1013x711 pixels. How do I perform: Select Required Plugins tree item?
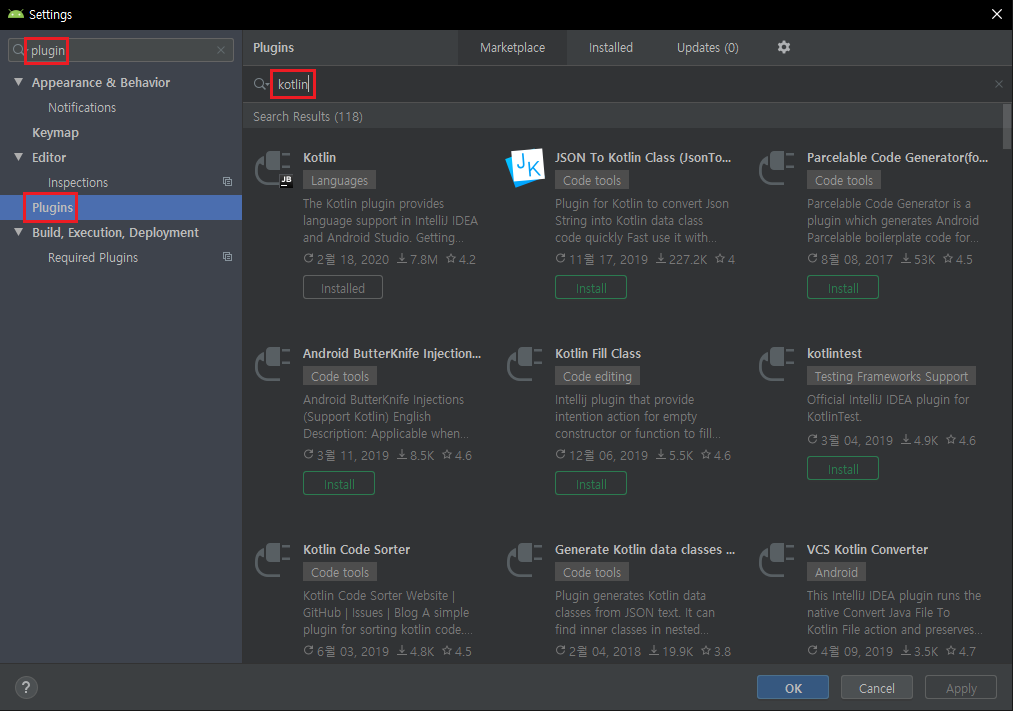pos(93,257)
